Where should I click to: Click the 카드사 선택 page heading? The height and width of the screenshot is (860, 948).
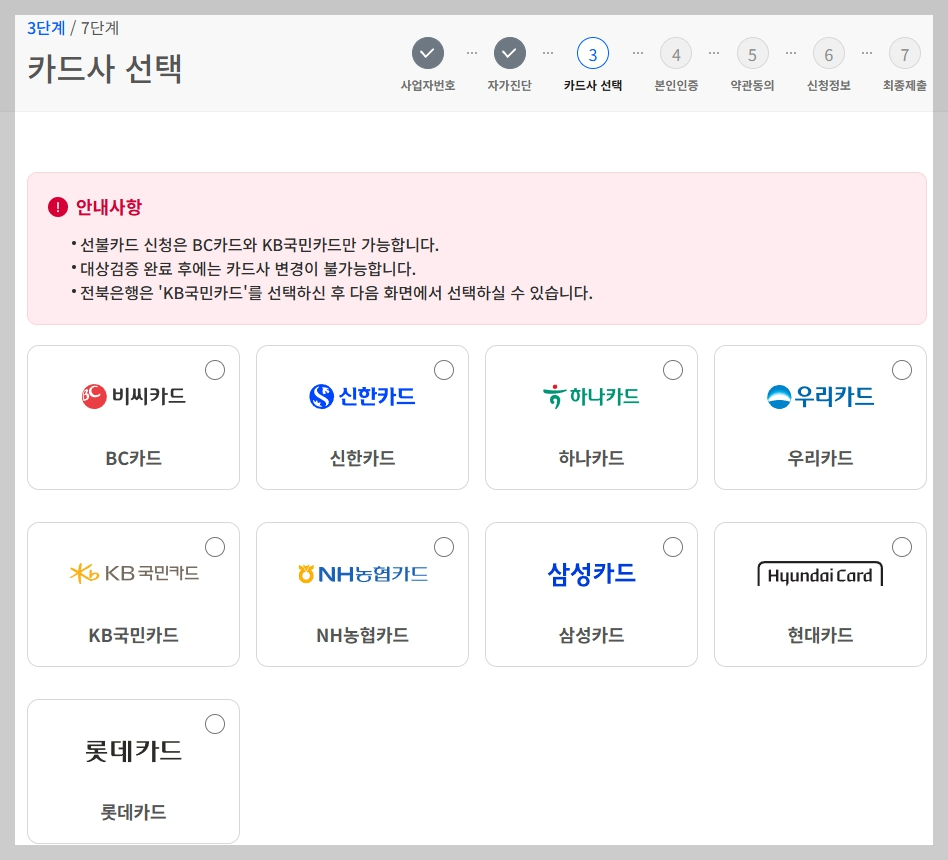point(105,68)
